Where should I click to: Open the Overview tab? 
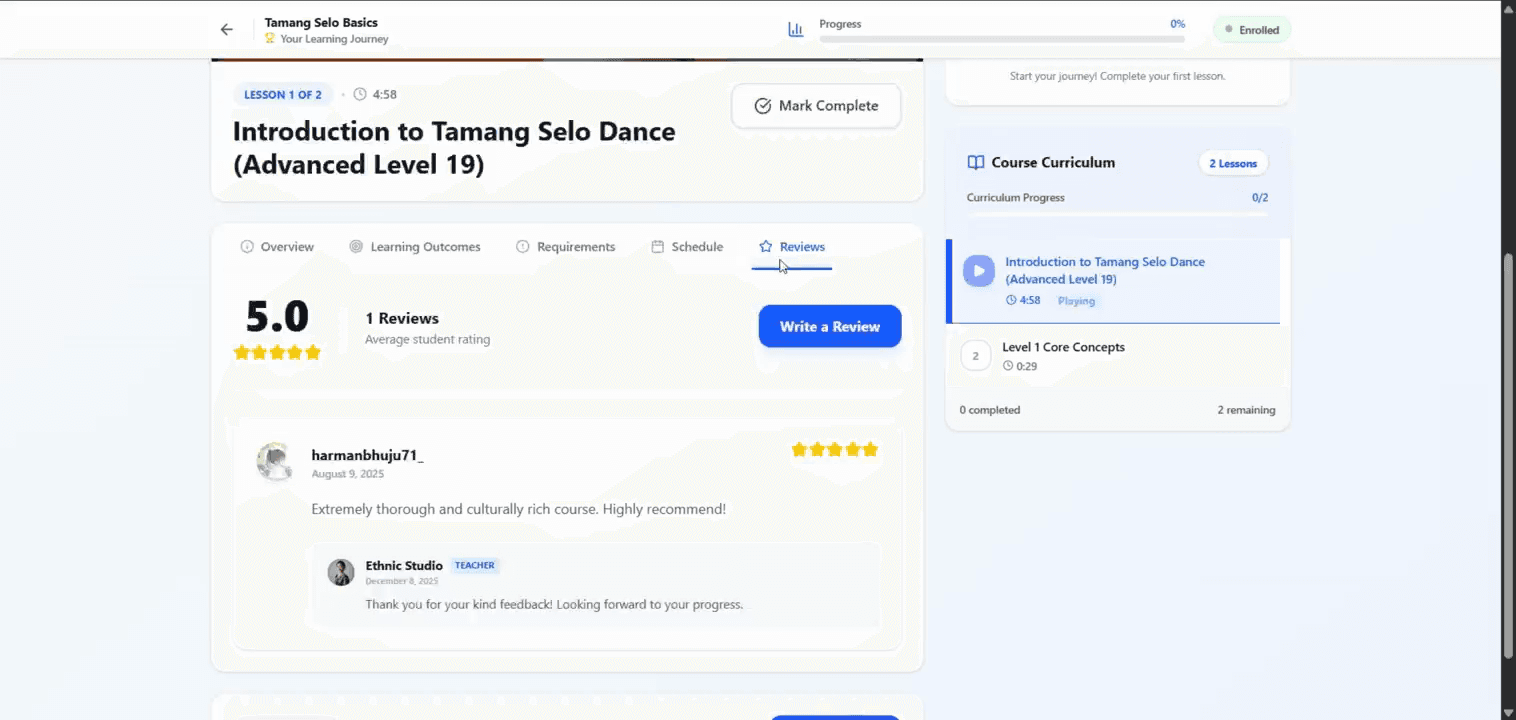(277, 247)
